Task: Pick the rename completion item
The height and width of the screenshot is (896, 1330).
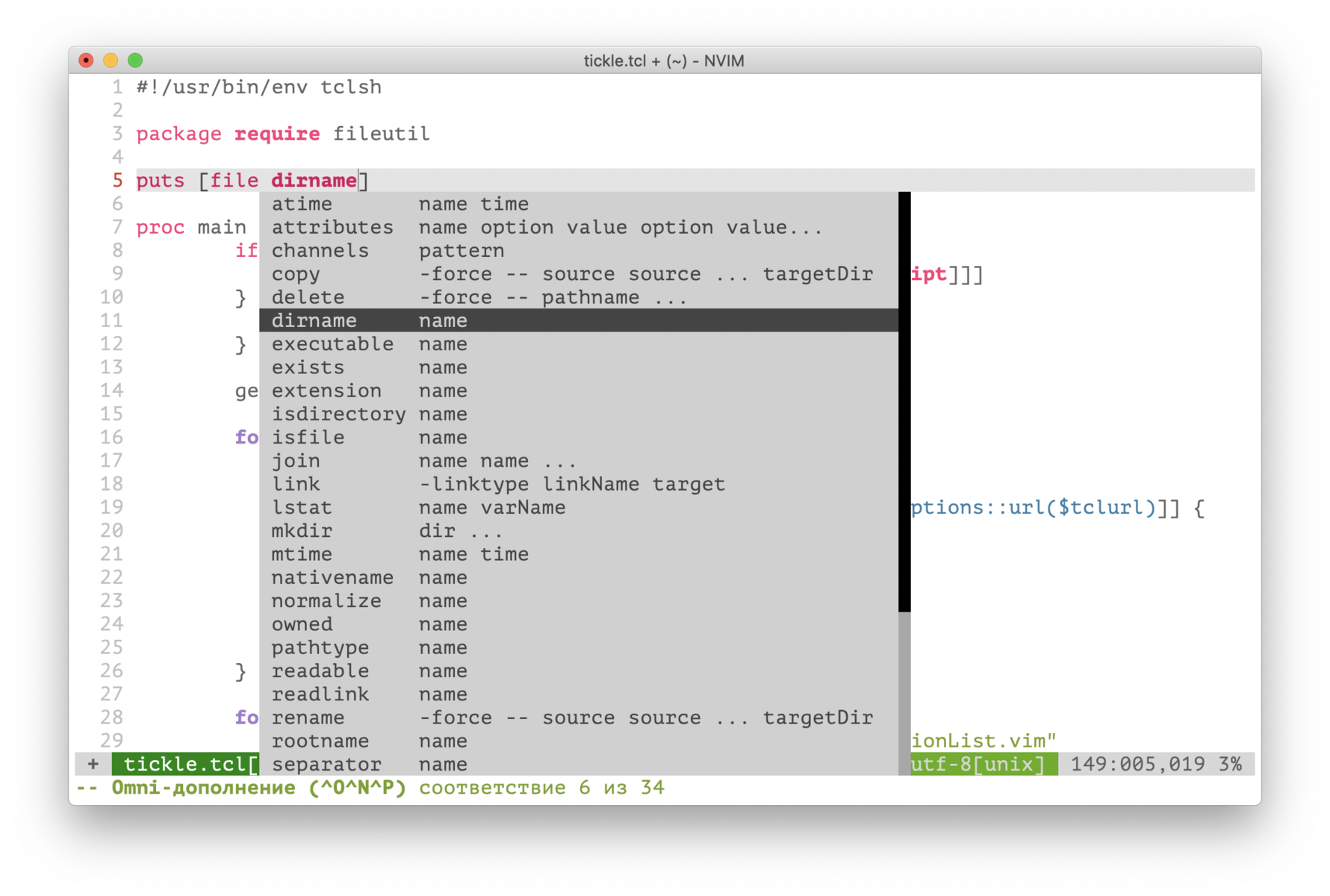Action: pos(579,717)
